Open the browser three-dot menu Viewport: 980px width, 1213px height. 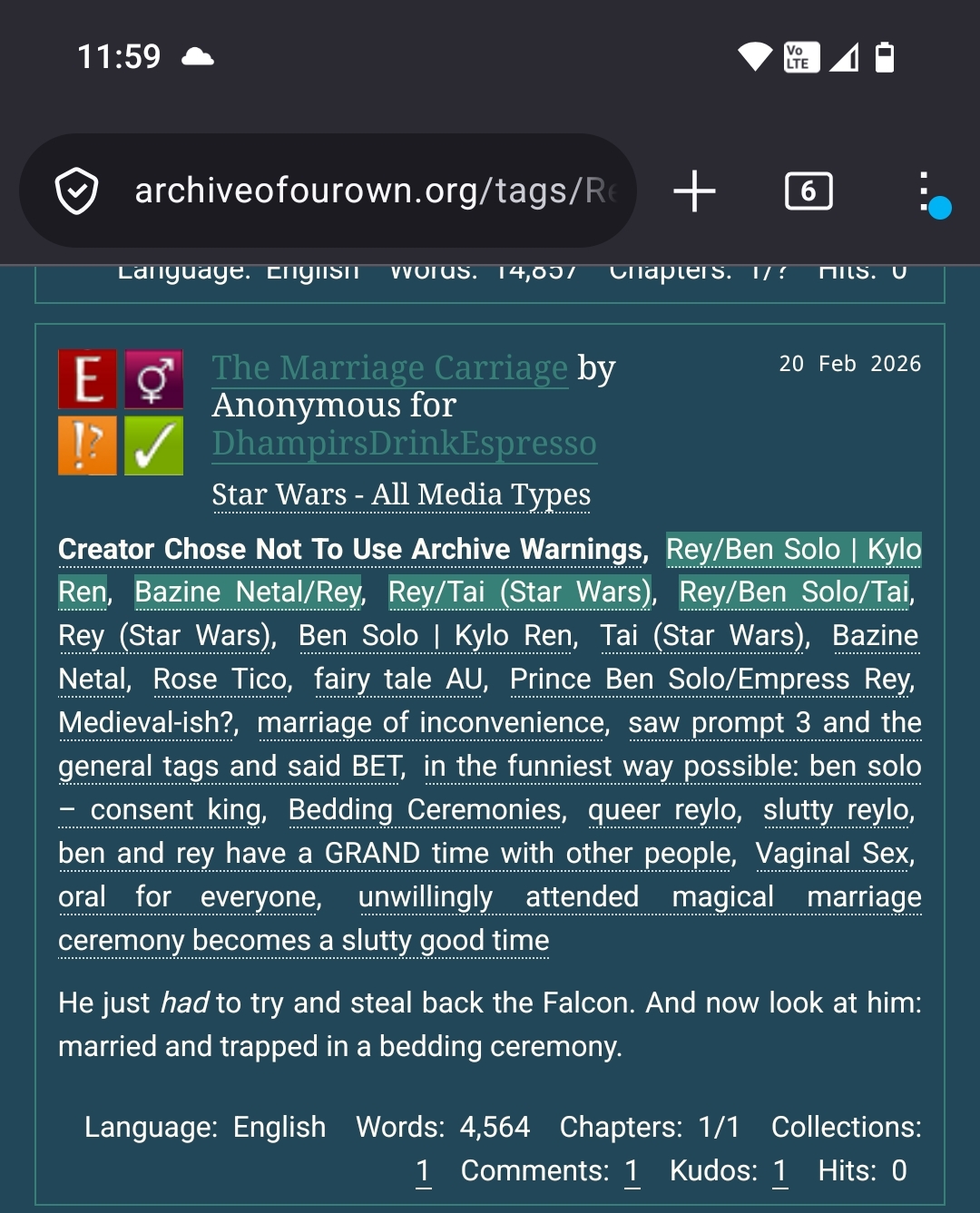924,191
